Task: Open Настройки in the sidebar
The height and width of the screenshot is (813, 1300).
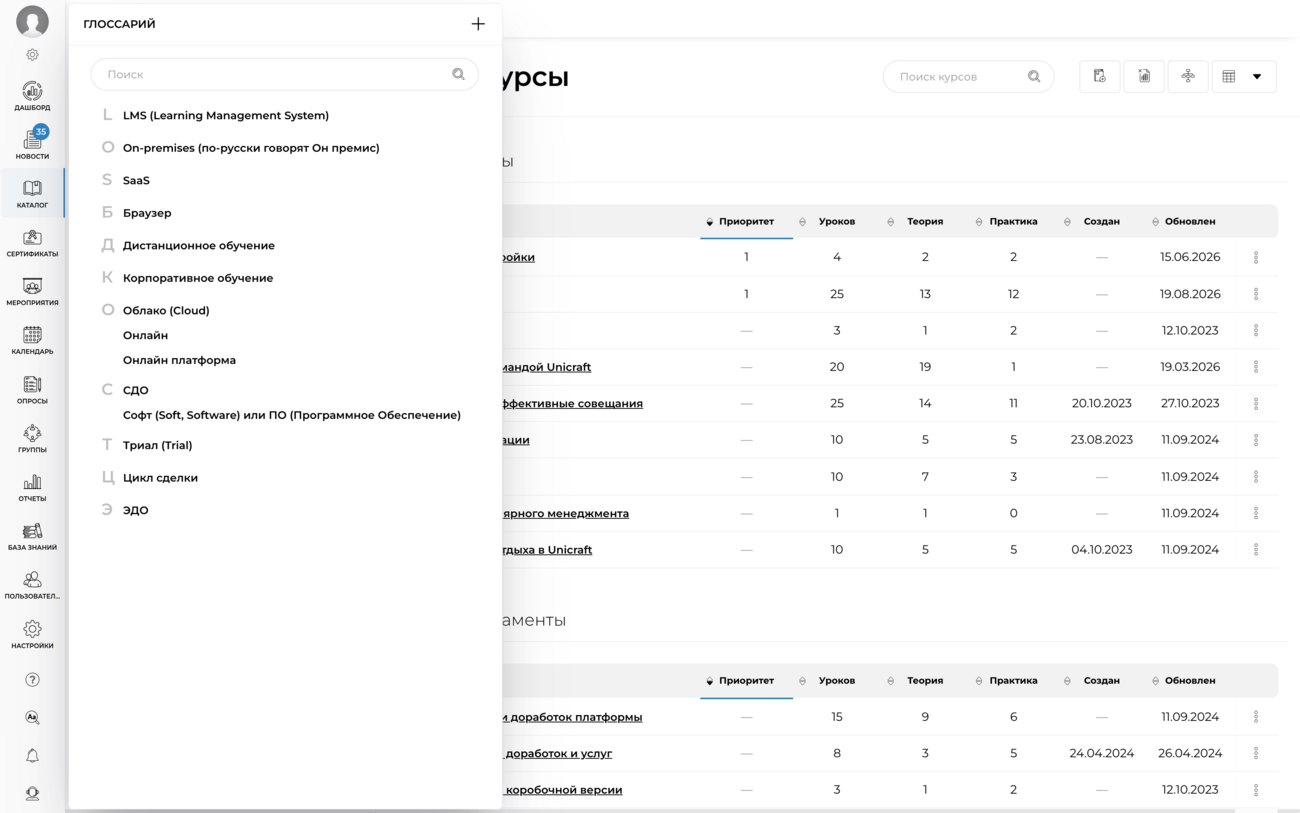Action: pos(32,634)
